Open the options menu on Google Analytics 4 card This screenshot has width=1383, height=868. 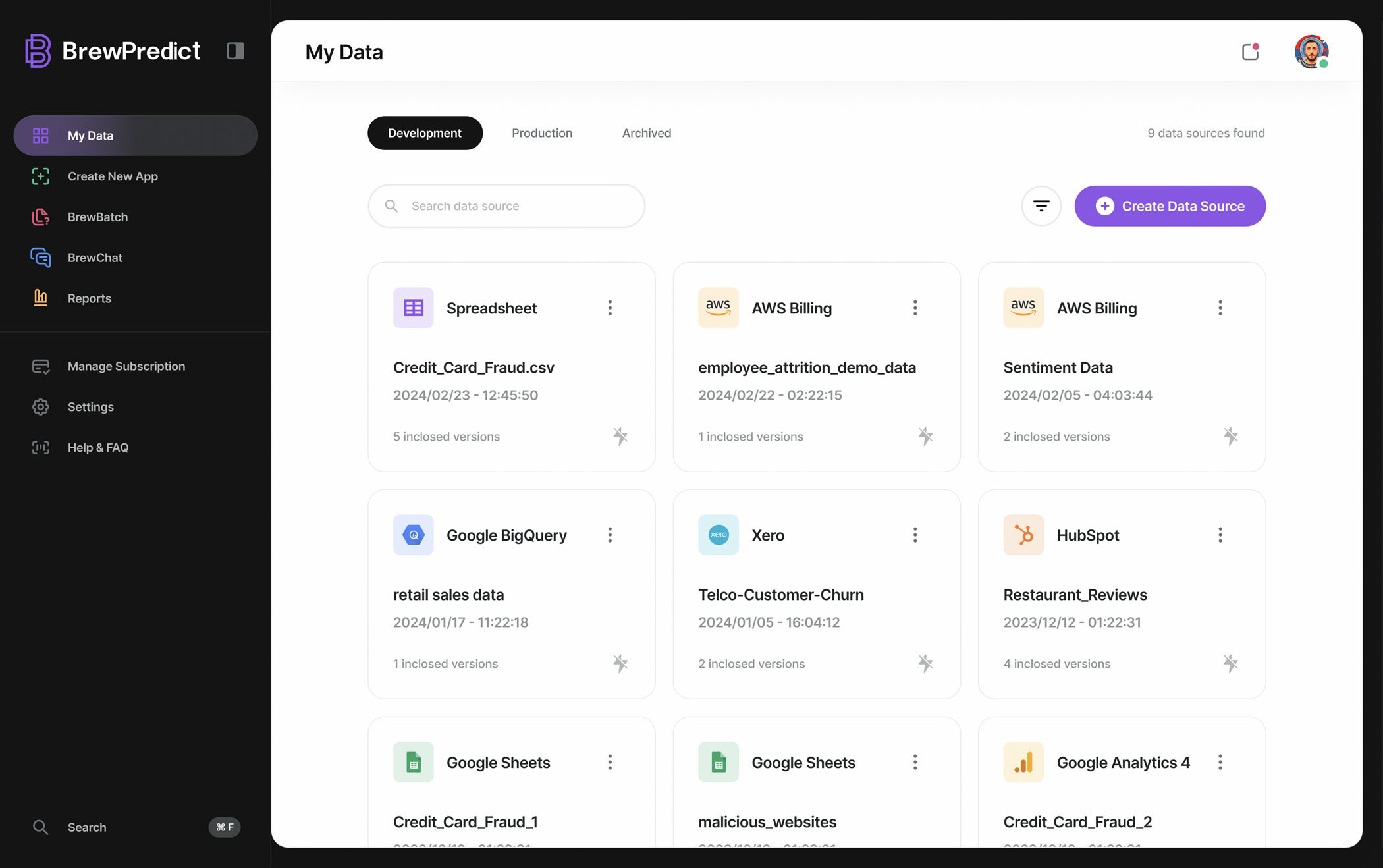click(1220, 762)
